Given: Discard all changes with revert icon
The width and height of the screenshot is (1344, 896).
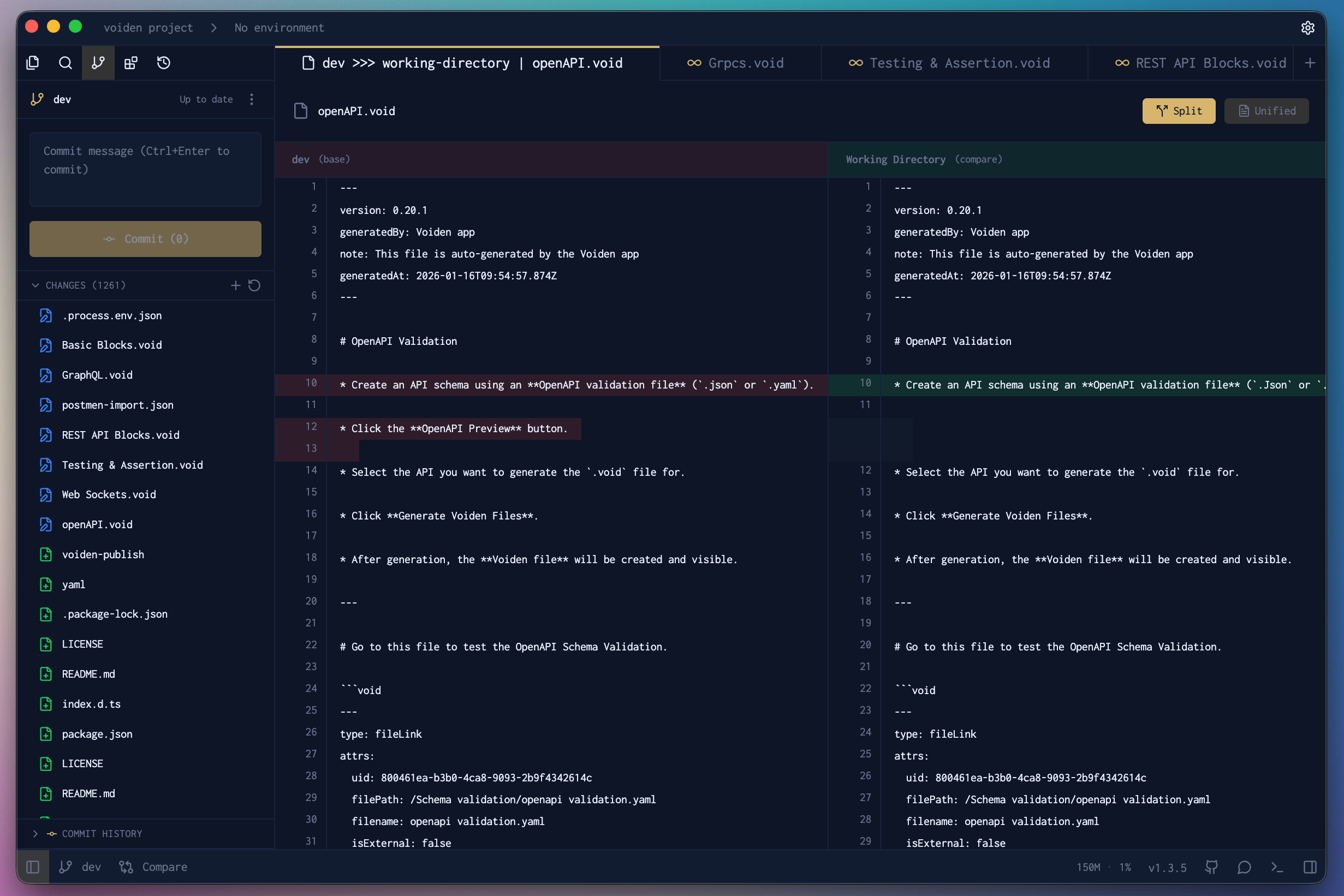Looking at the screenshot, I should pos(254,285).
